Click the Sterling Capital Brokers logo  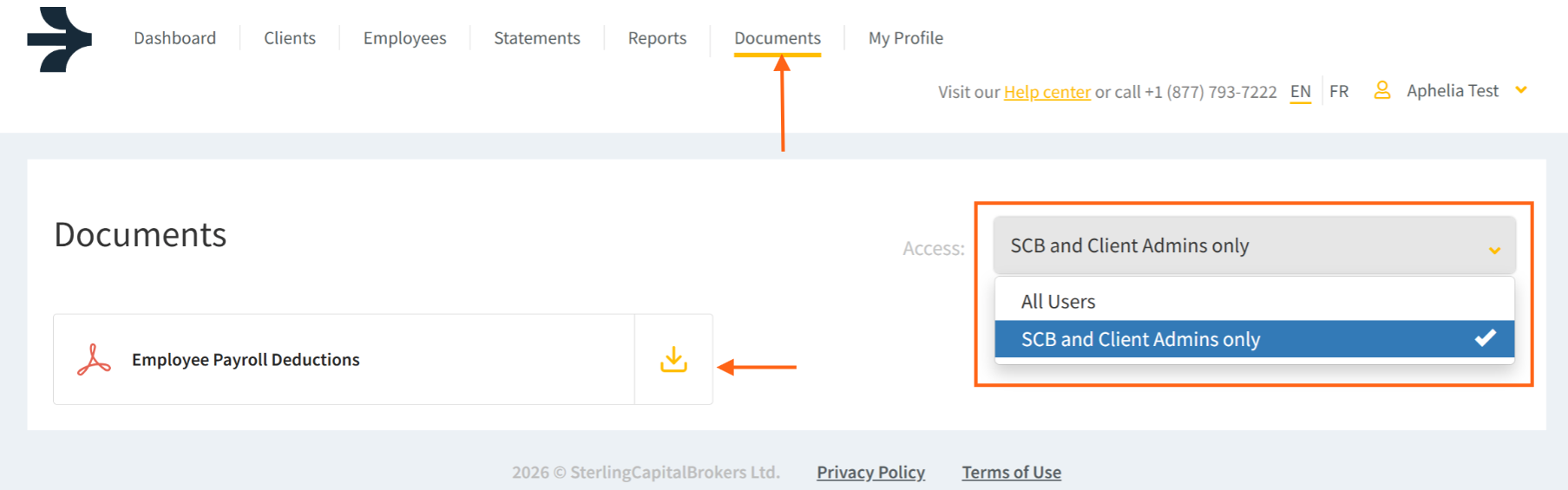point(59,39)
